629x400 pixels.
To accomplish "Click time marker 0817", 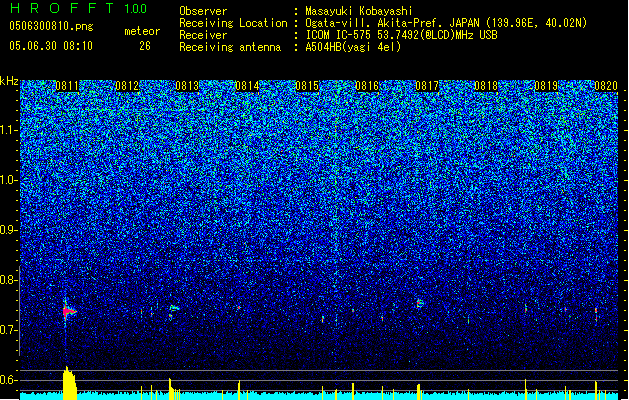I will click(427, 86).
